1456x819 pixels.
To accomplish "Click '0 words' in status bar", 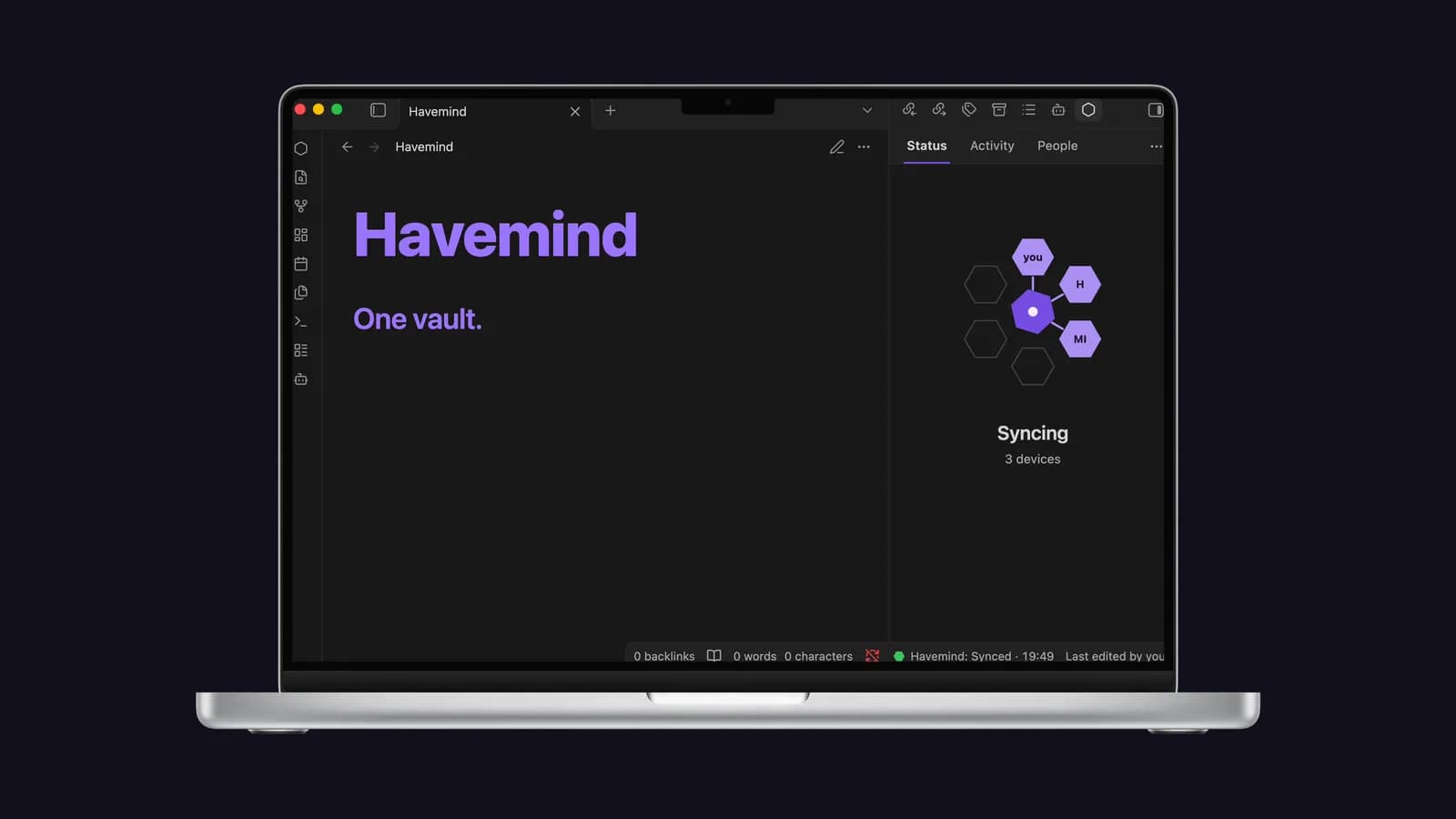I will [755, 656].
